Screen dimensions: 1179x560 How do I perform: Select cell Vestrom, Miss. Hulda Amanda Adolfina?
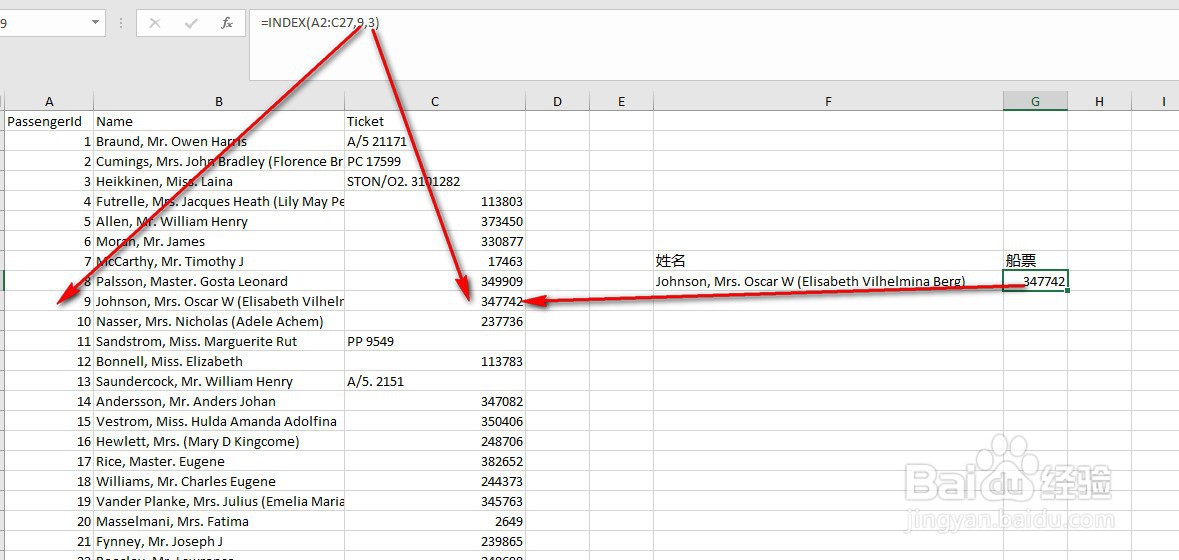click(x=219, y=421)
